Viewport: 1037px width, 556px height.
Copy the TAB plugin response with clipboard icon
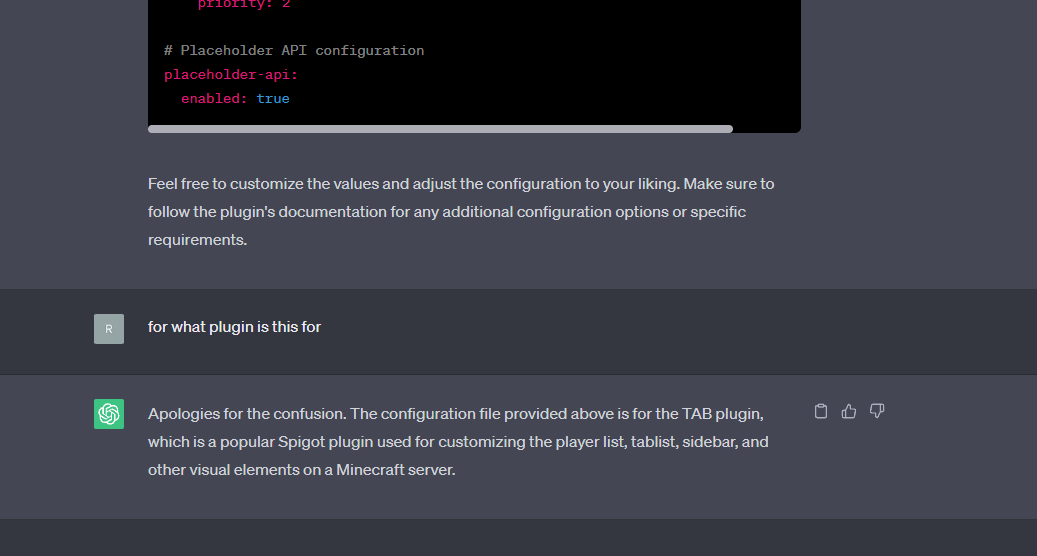tap(821, 411)
